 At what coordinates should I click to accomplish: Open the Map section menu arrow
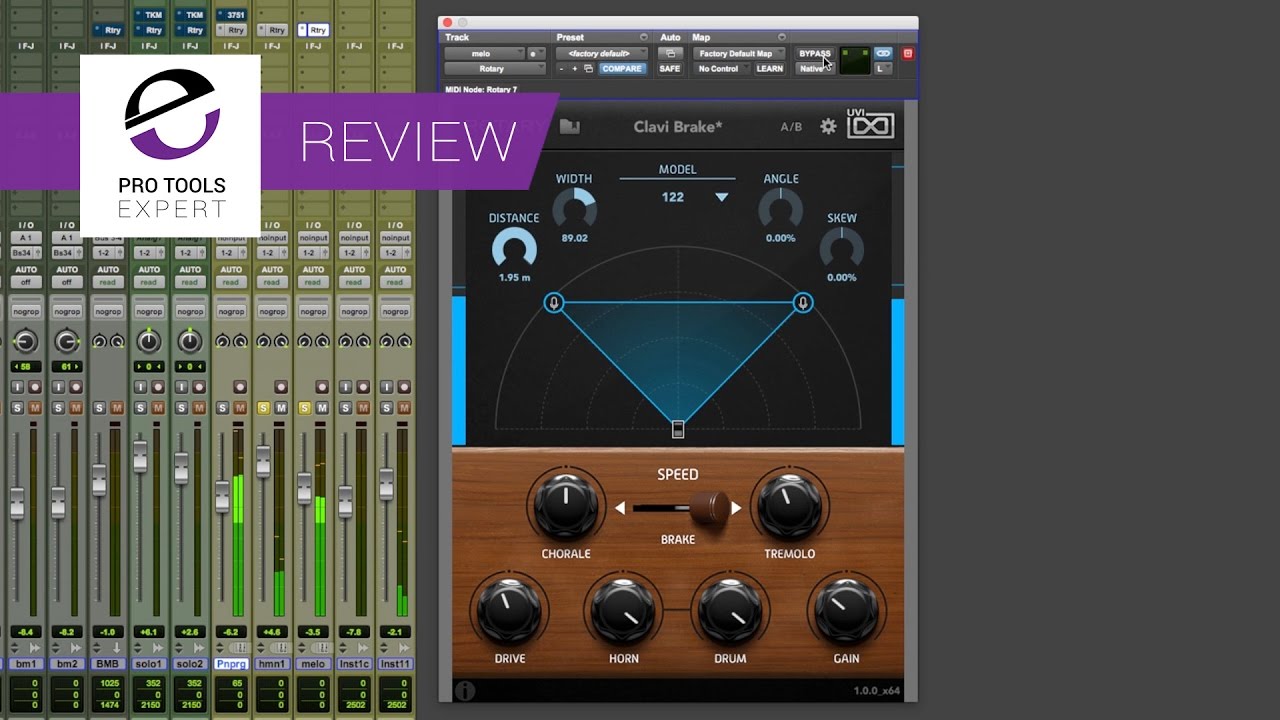click(782, 37)
